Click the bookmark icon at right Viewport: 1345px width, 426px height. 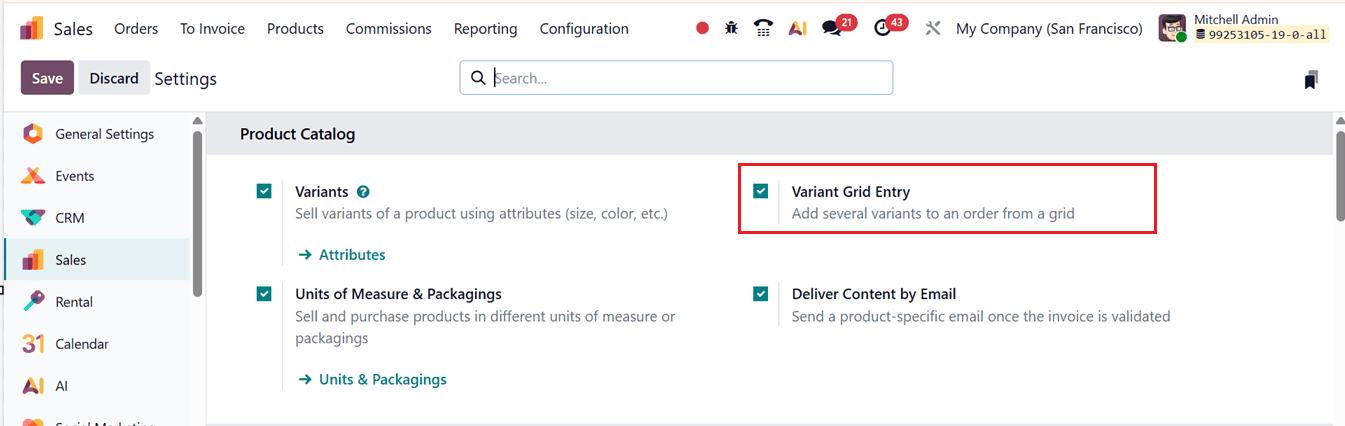[x=1311, y=80]
